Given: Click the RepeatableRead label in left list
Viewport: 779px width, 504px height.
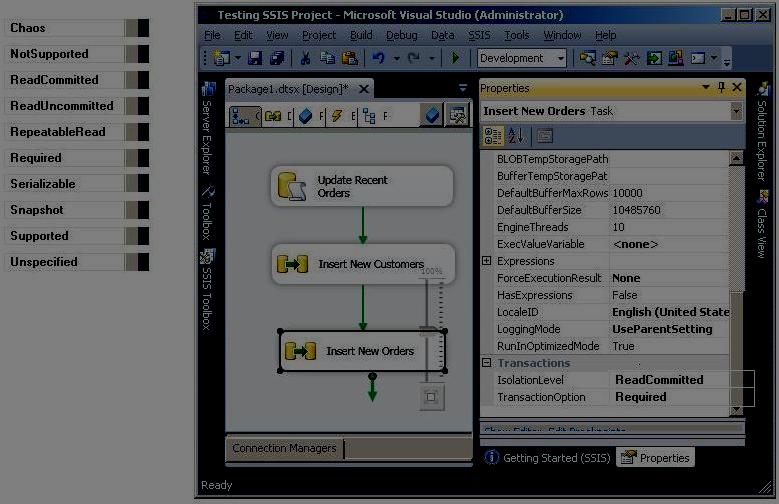Looking at the screenshot, I should [58, 132].
